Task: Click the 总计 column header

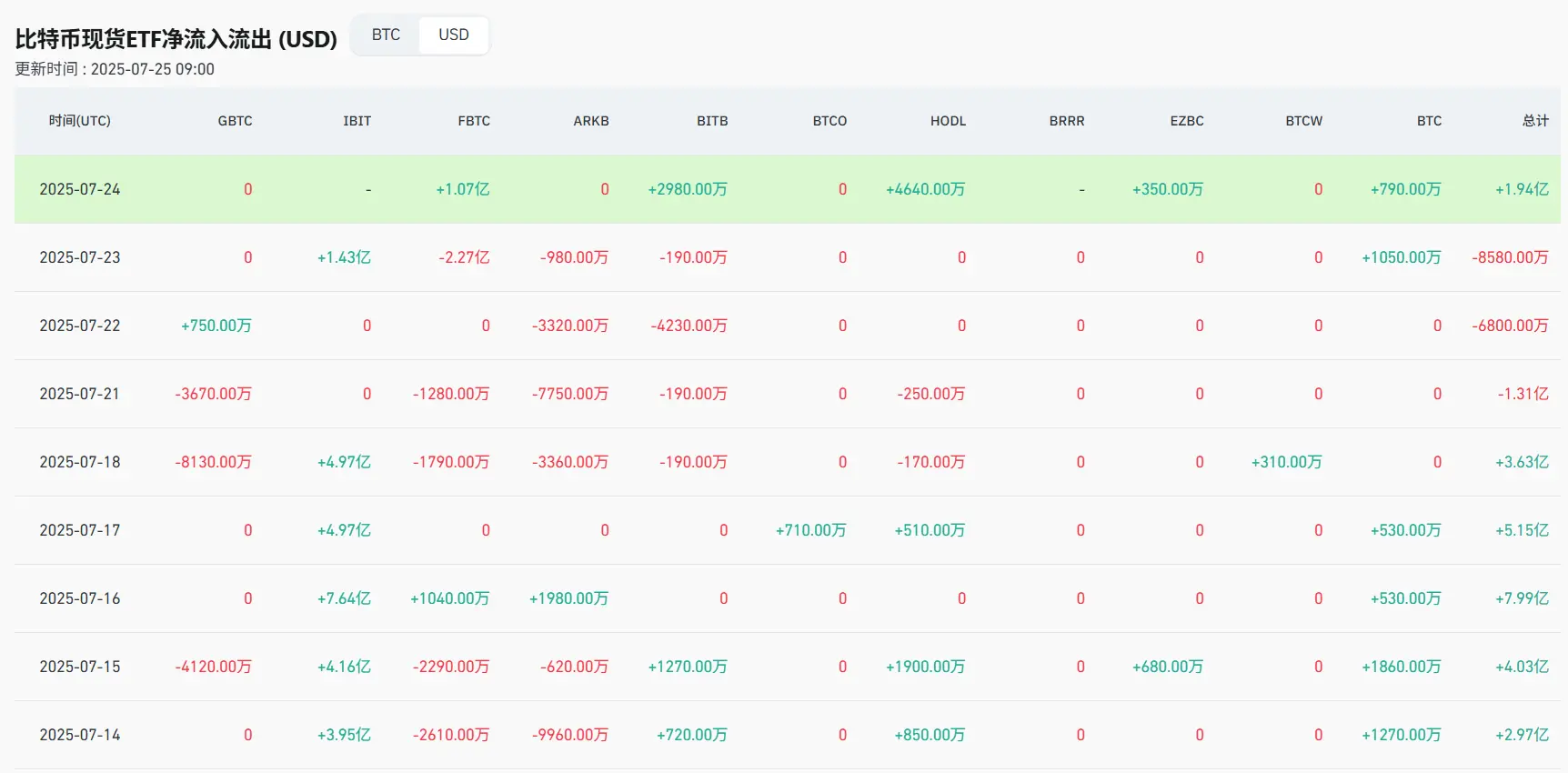Action: point(1536,121)
